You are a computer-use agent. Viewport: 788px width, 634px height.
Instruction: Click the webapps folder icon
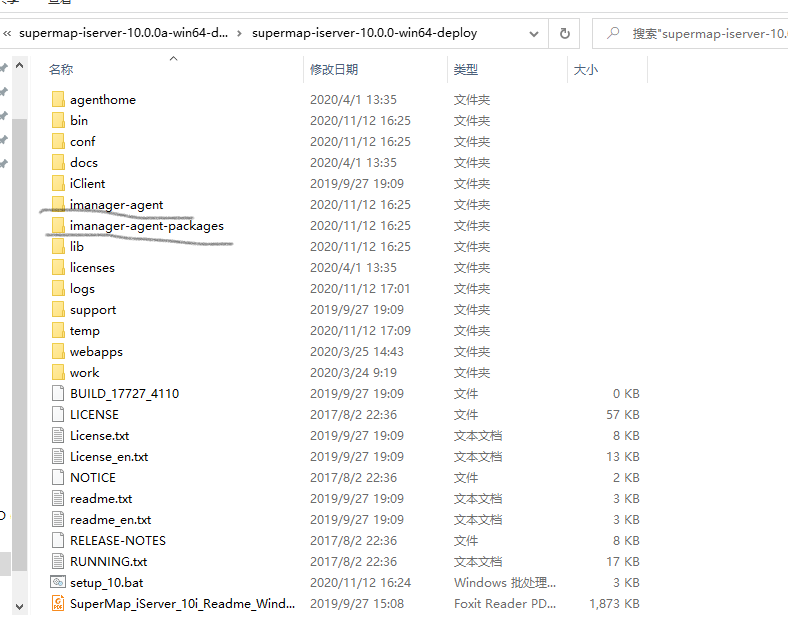58,352
